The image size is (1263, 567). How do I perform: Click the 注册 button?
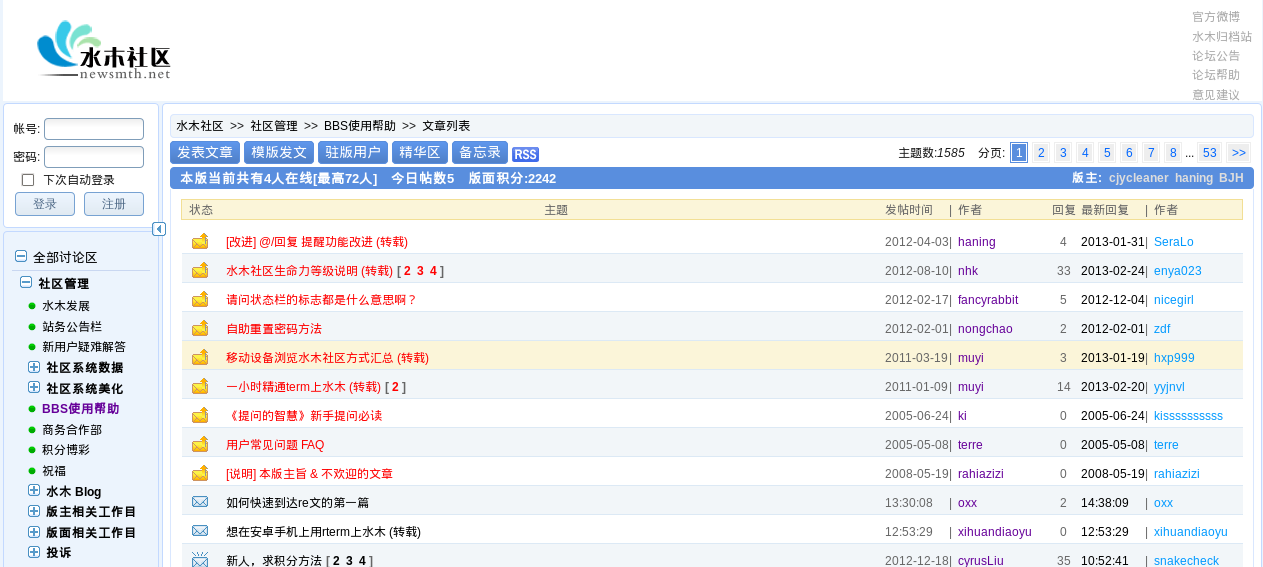tap(114, 204)
